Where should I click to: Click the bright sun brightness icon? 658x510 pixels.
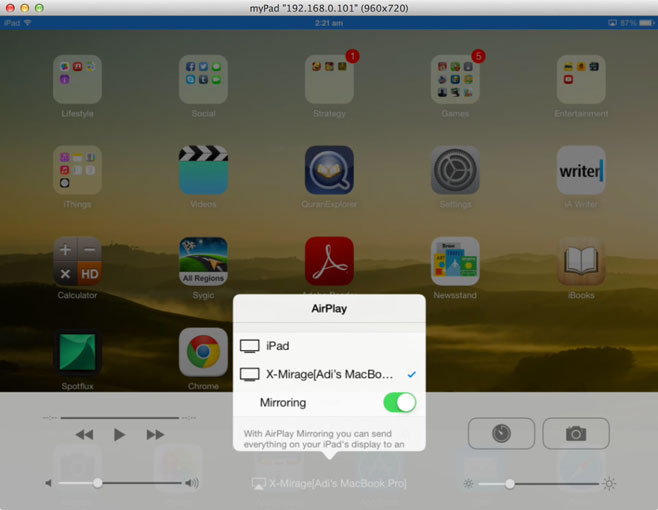(x=609, y=484)
